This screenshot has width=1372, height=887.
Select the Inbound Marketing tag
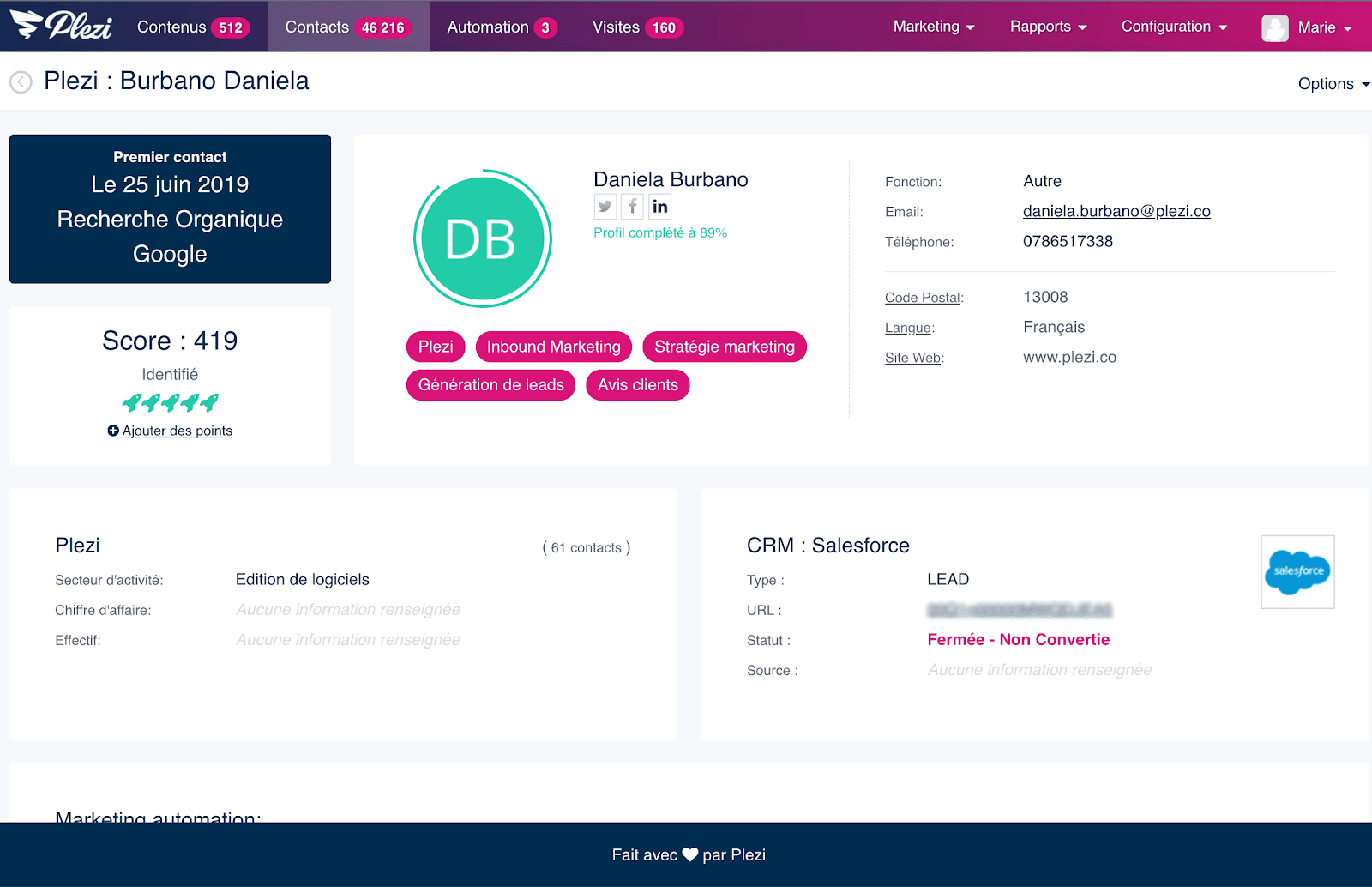click(554, 347)
